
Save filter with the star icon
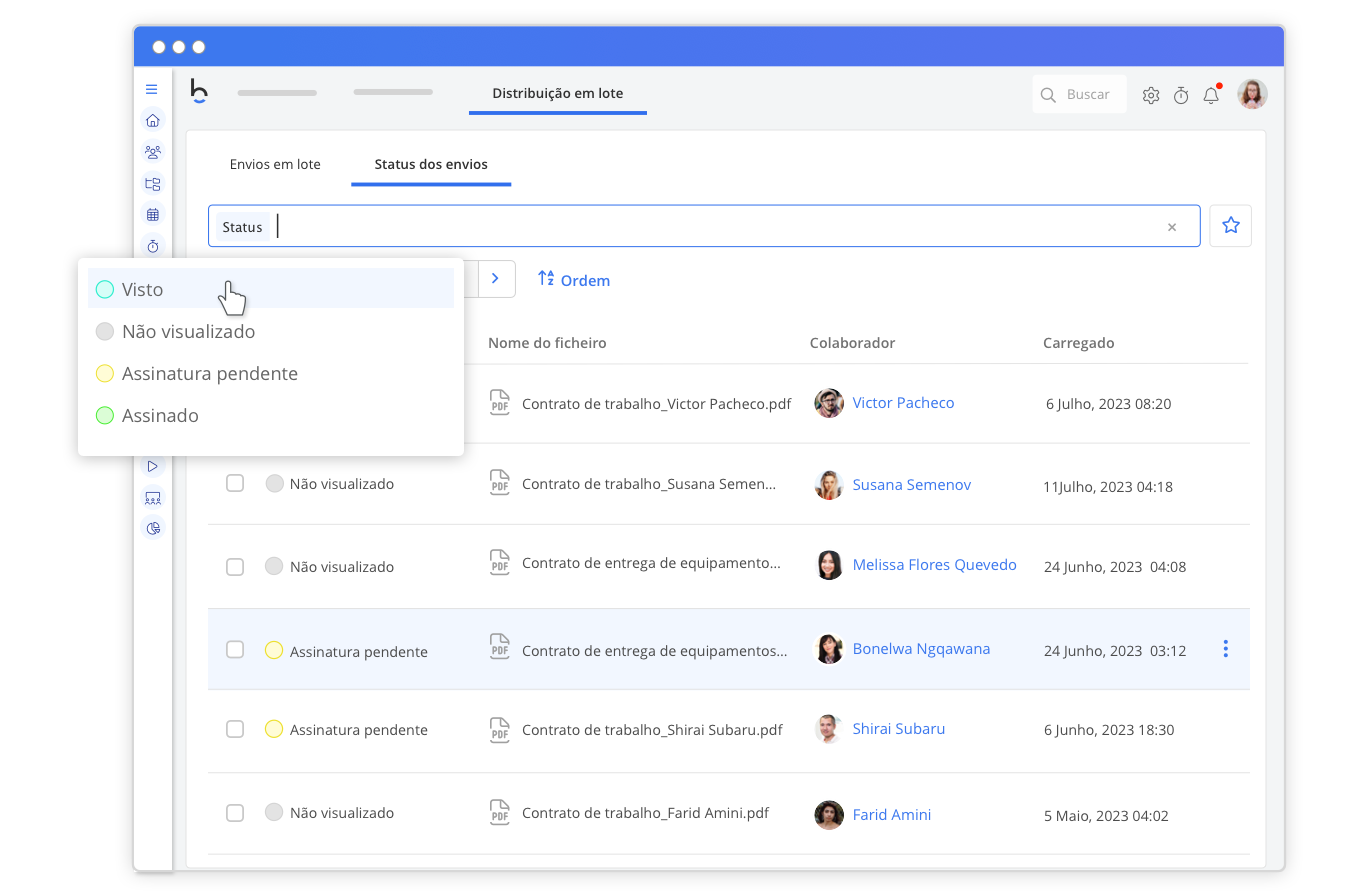pyautogui.click(x=1230, y=226)
